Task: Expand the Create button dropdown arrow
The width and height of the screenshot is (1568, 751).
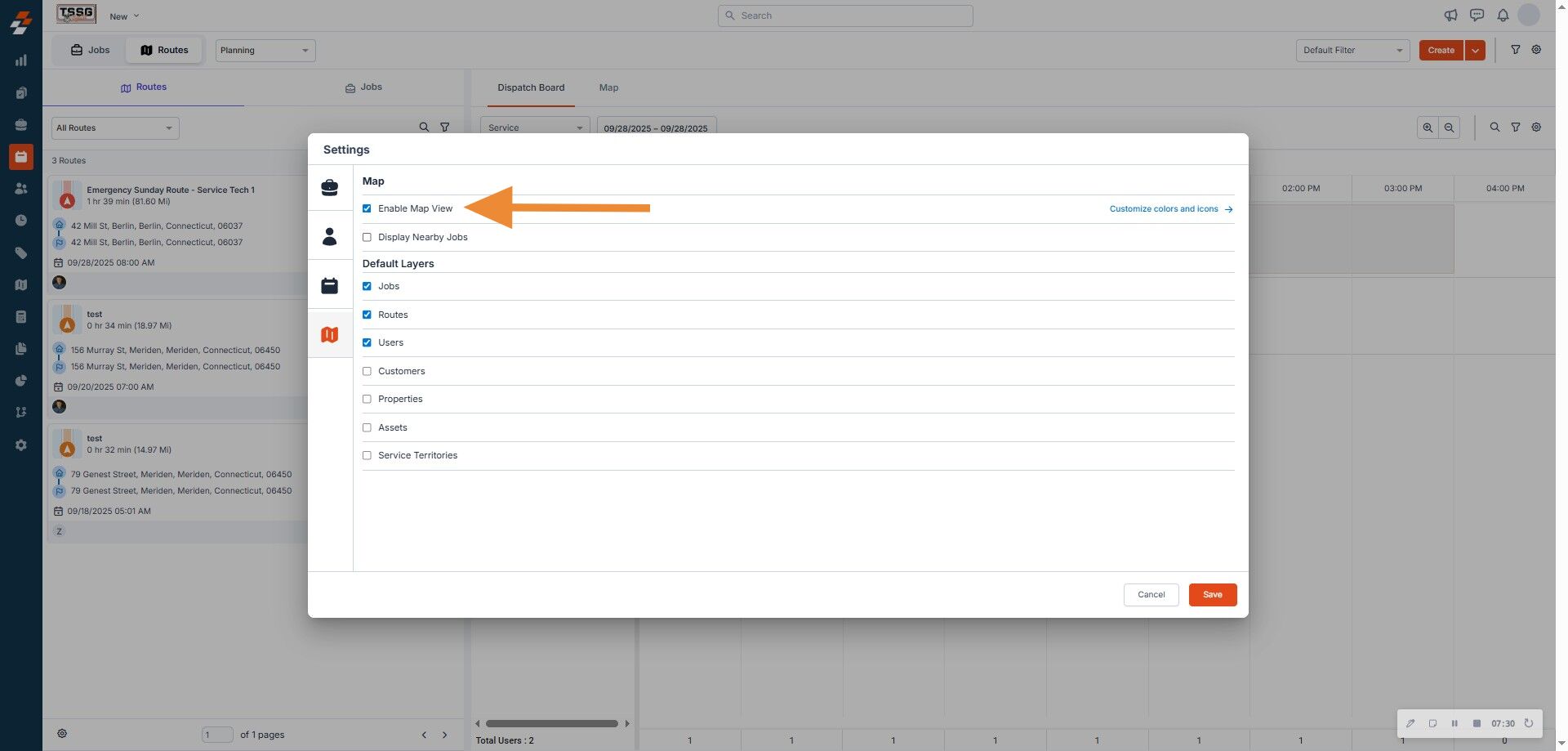Action: point(1475,51)
